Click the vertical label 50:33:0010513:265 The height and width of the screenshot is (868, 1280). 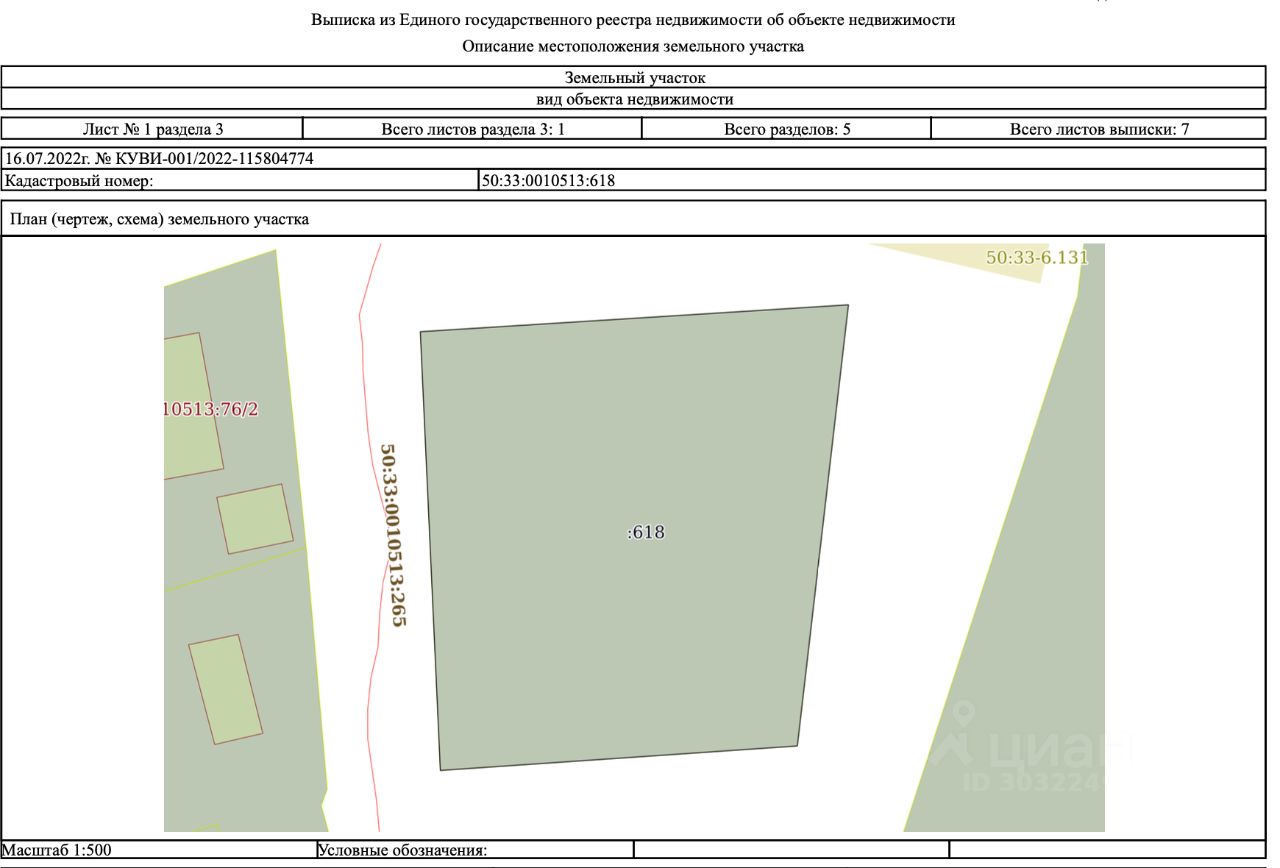pos(393,535)
